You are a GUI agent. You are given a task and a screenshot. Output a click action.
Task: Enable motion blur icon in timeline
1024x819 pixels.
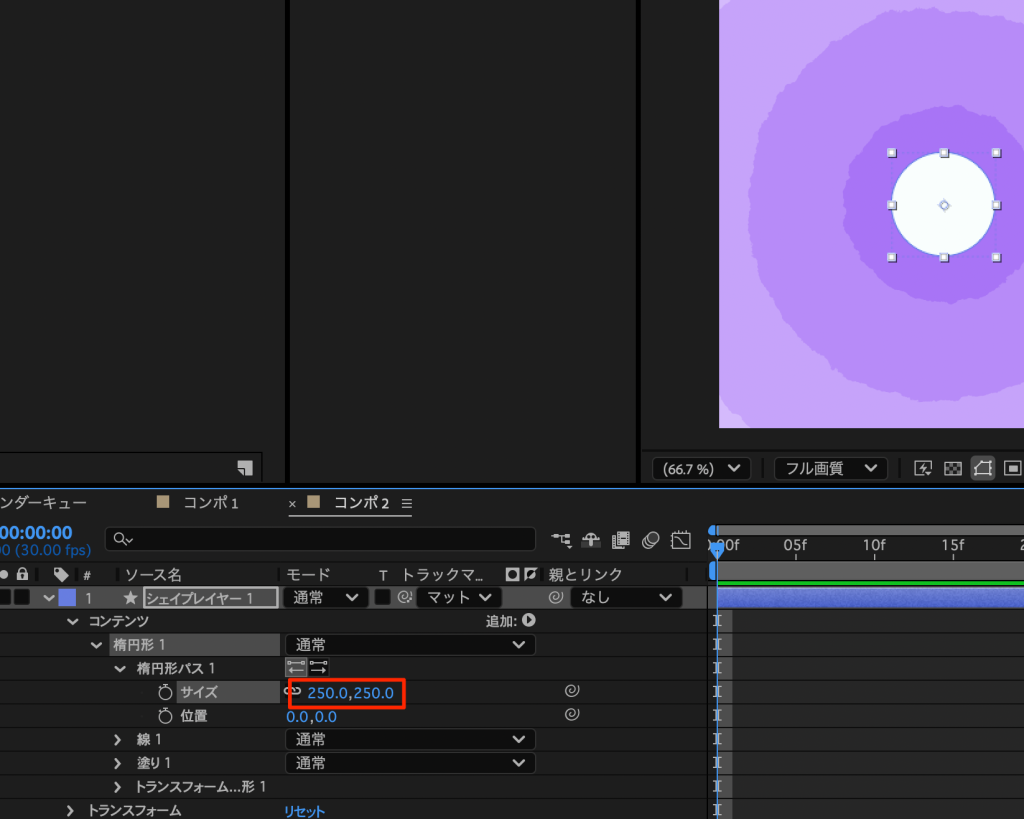coord(651,540)
